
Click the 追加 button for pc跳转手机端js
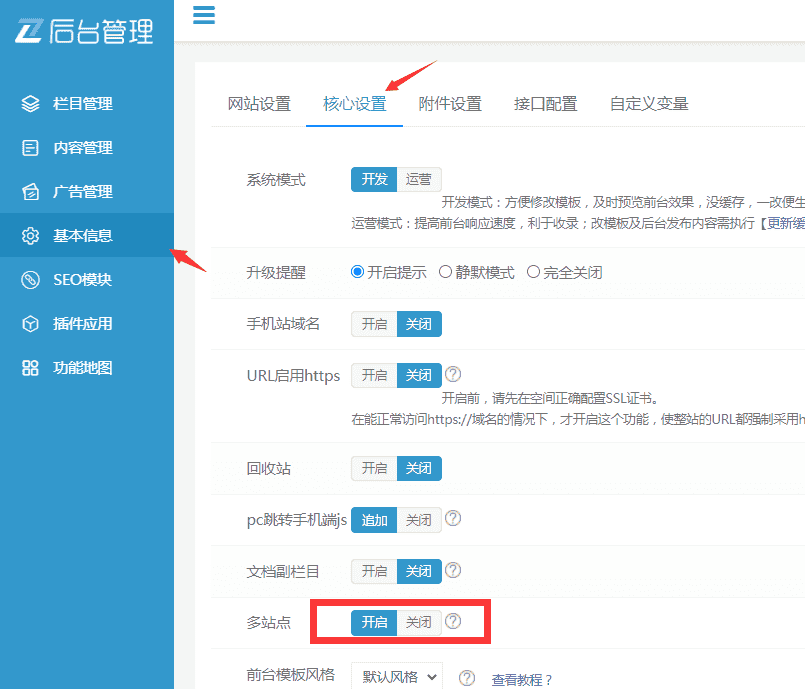tap(373, 519)
